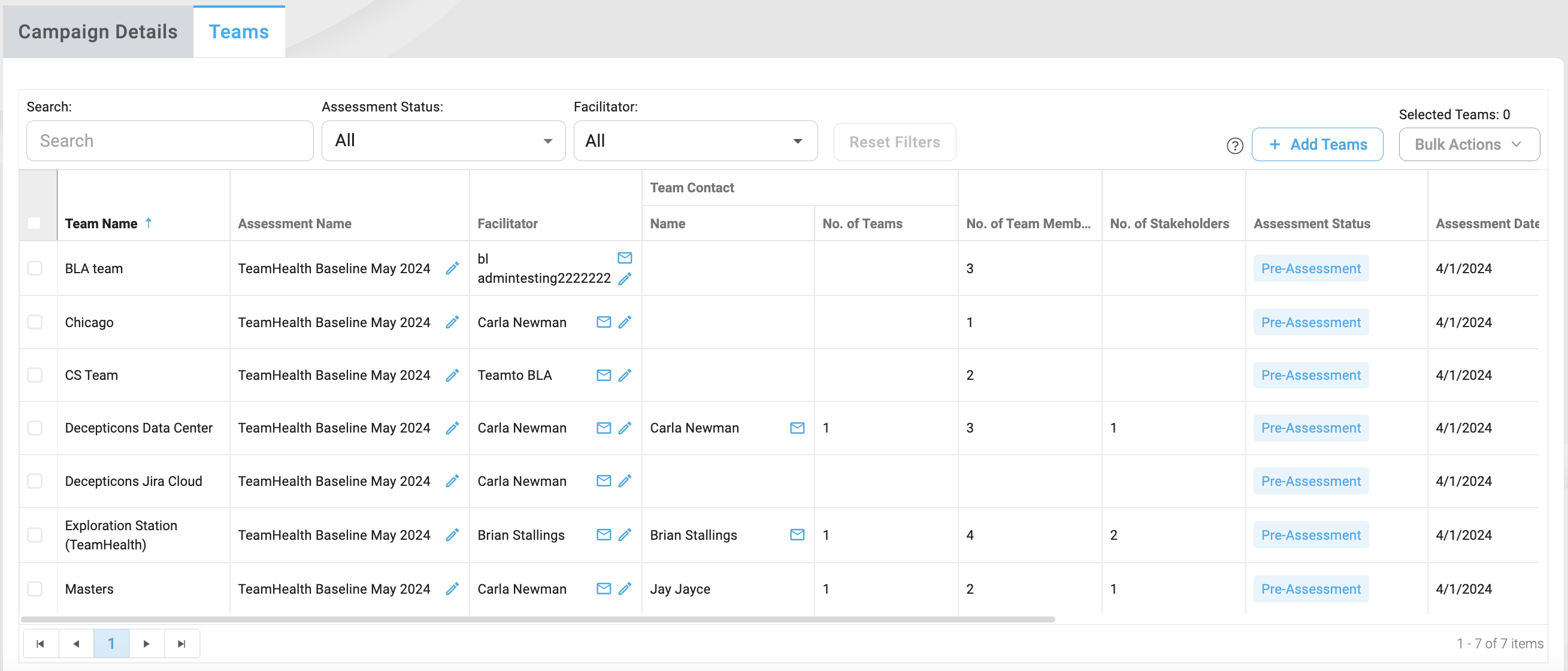
Task: Email facilitator in Decepticons Jira Cloud row
Action: tap(603, 480)
